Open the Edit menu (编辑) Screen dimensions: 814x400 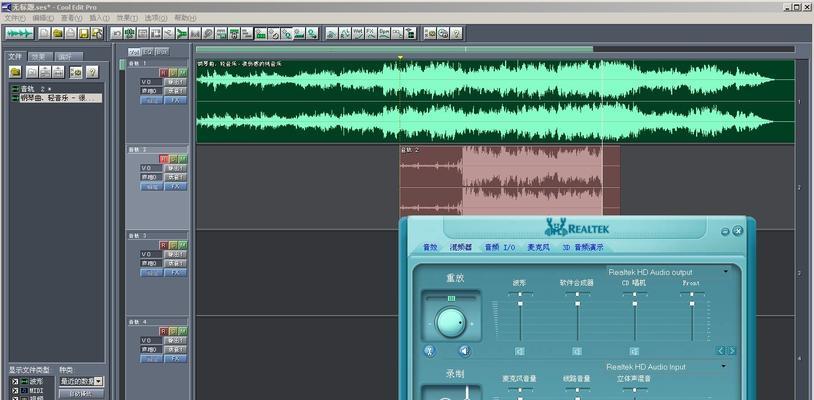click(43, 18)
